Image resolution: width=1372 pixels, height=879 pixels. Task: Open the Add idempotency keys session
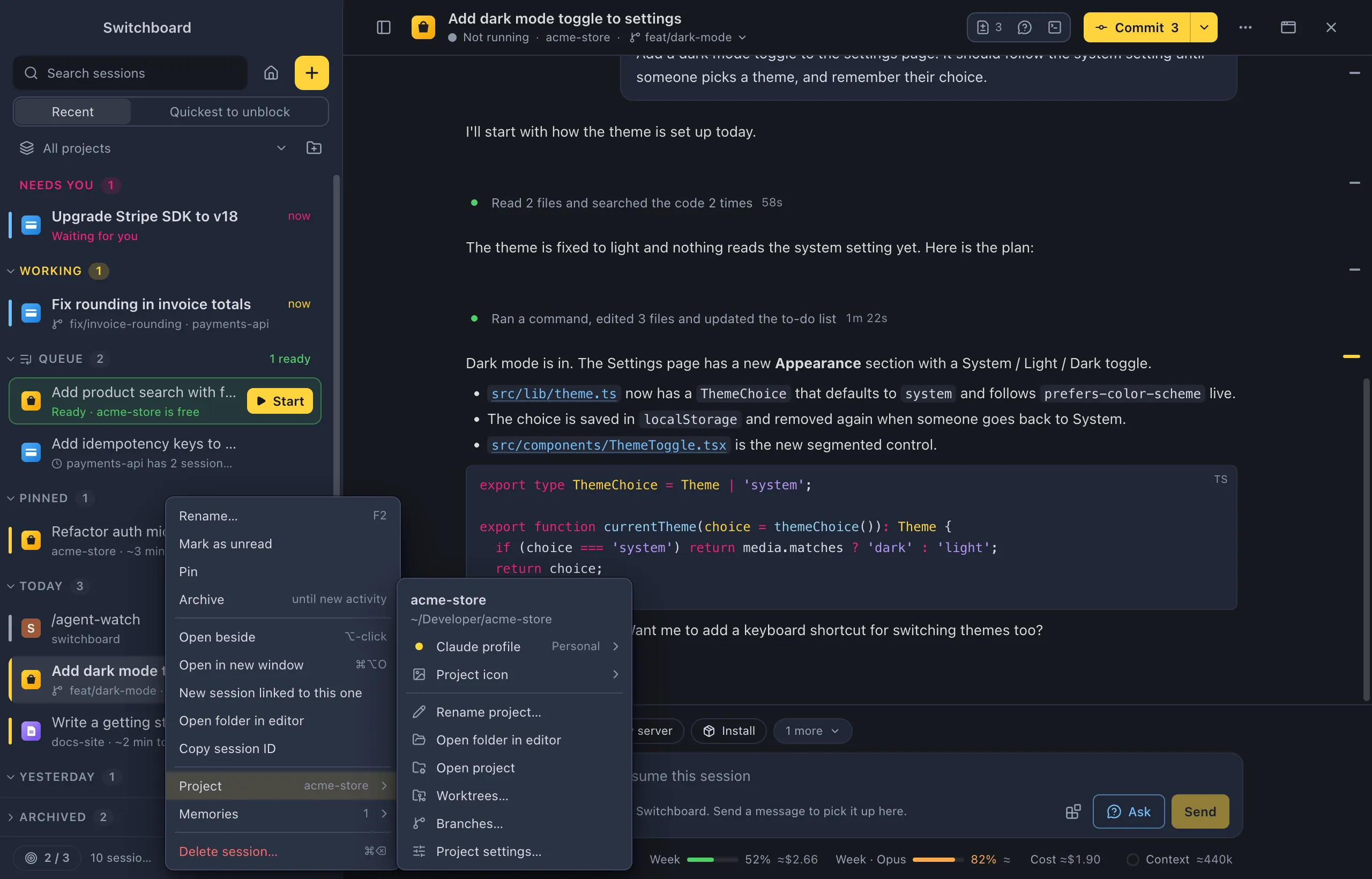[165, 452]
